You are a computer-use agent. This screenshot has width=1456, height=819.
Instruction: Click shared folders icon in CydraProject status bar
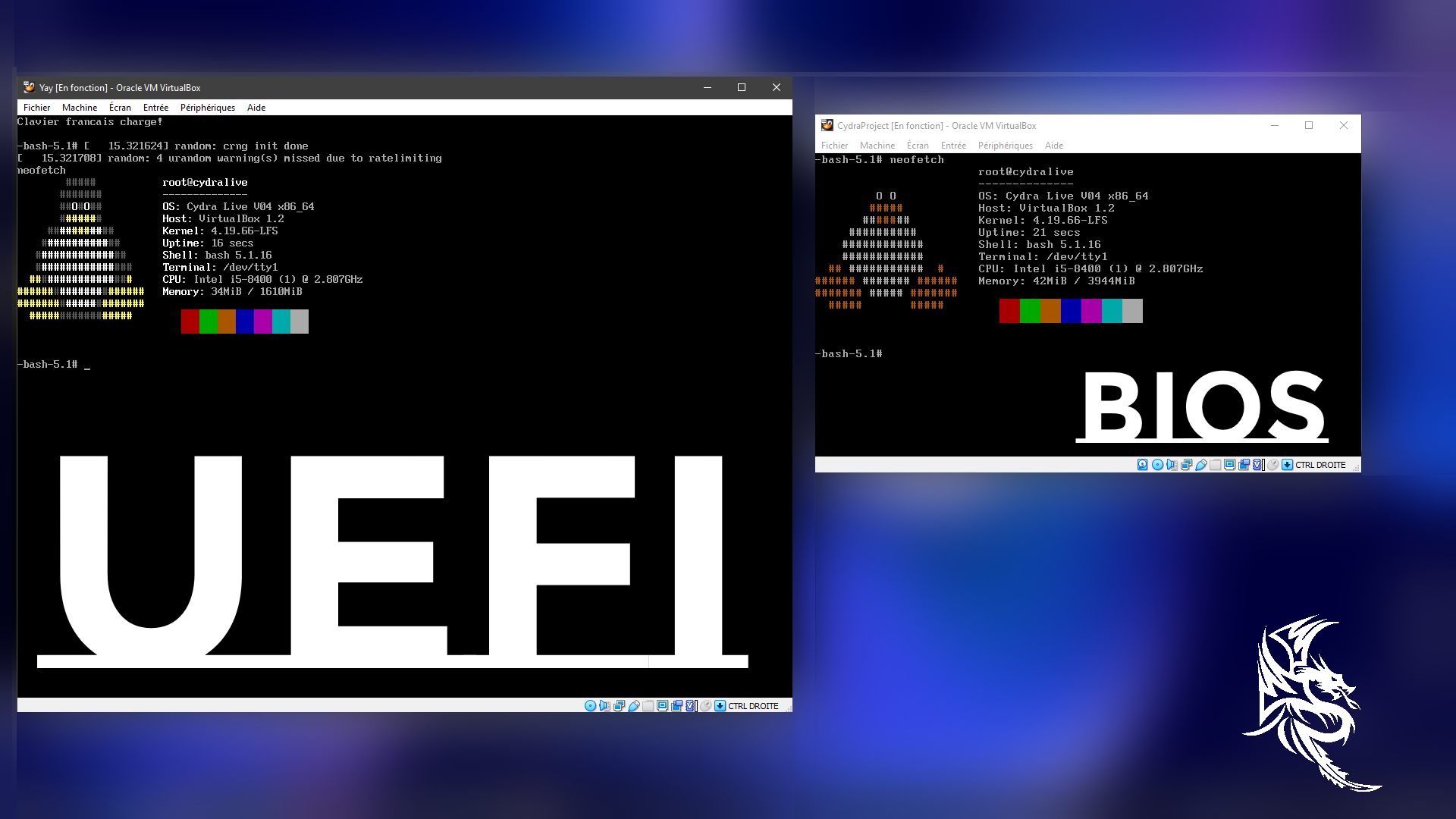[1215, 465]
